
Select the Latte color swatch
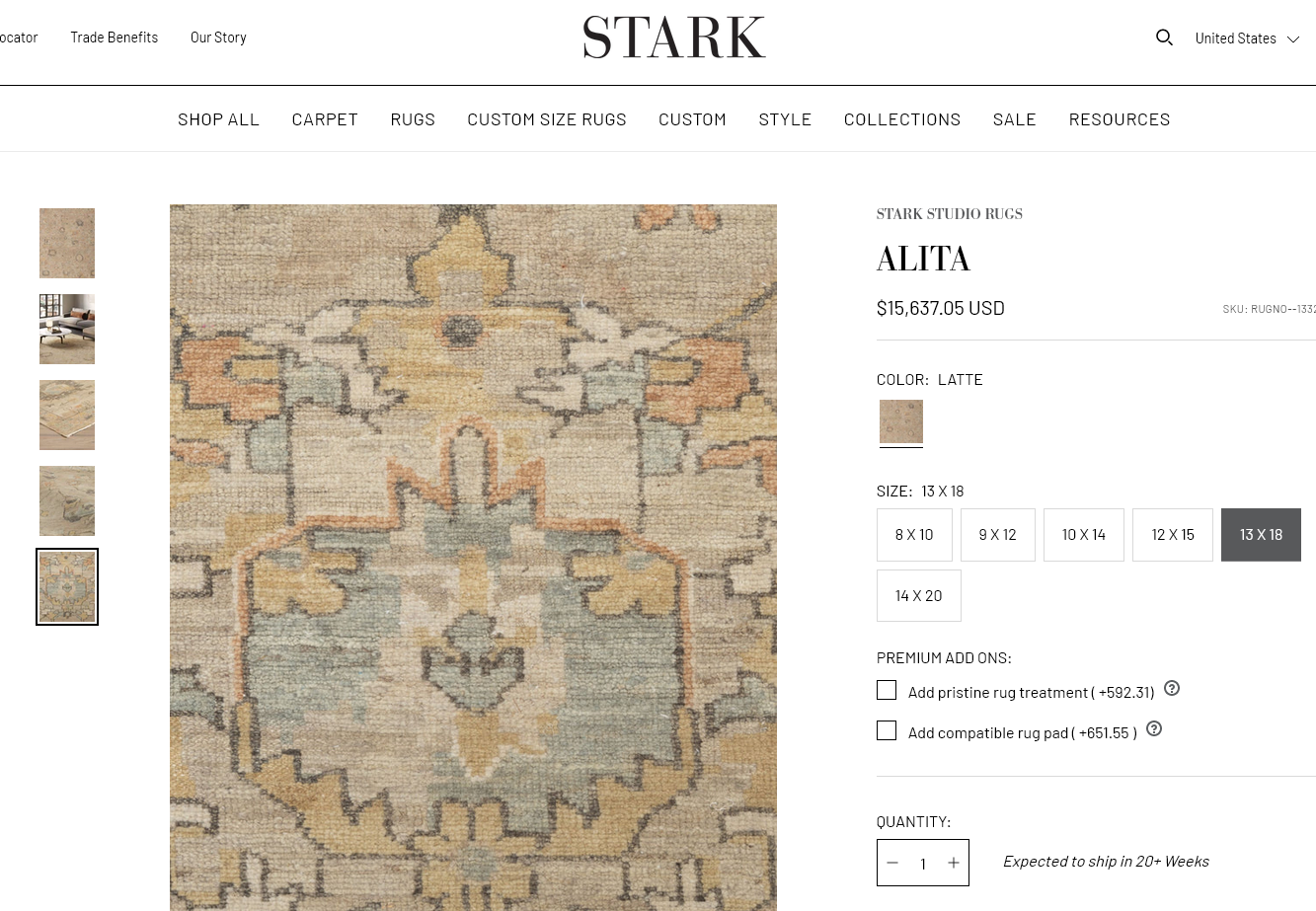tap(900, 422)
